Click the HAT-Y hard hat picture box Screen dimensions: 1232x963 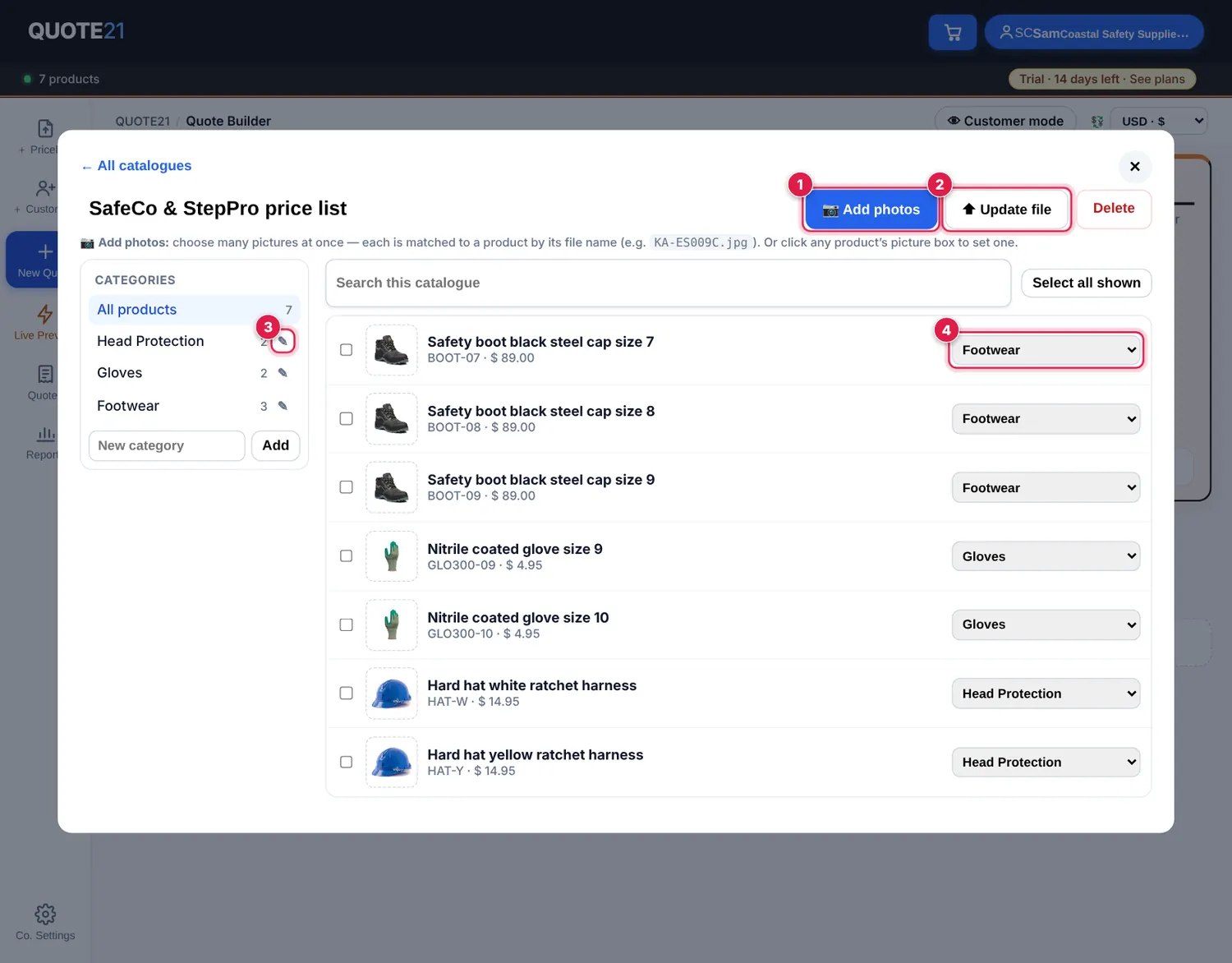392,763
